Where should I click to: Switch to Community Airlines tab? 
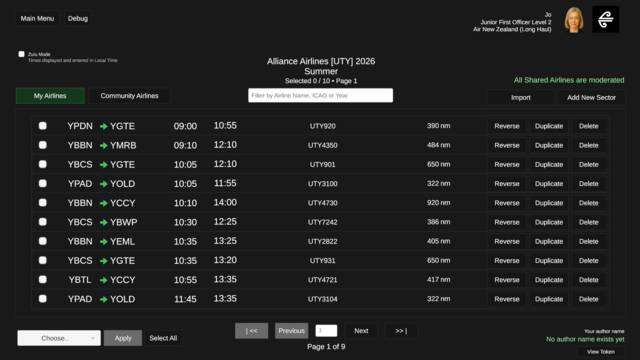(129, 96)
